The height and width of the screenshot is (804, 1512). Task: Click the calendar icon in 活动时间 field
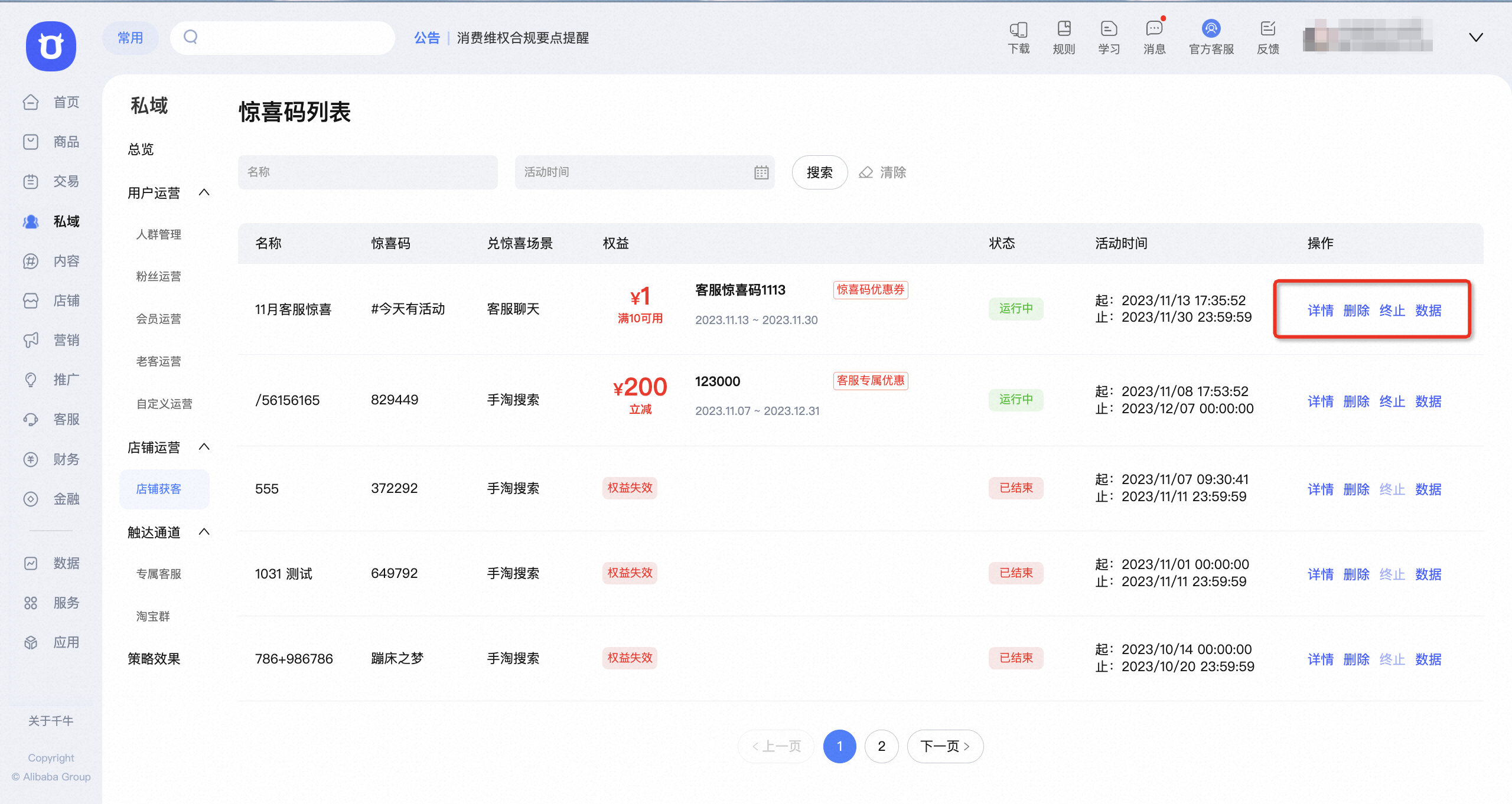pos(761,172)
